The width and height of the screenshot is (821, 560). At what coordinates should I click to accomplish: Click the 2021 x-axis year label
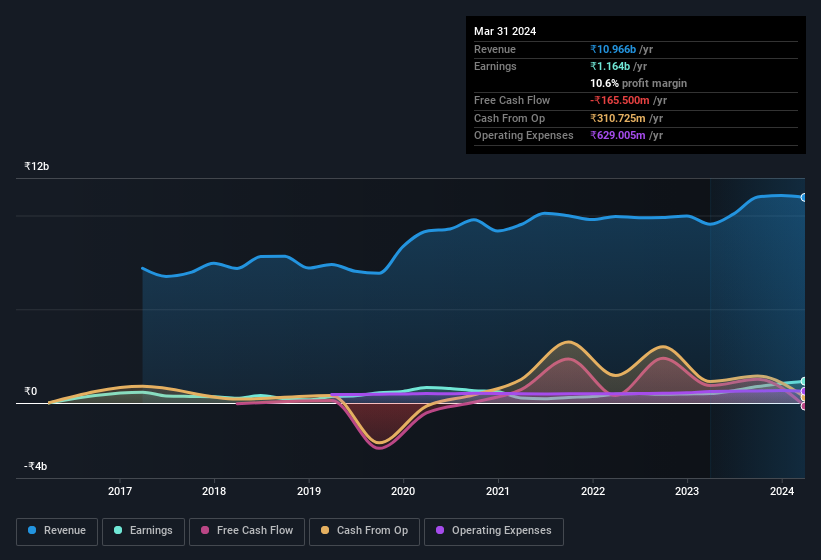click(497, 491)
